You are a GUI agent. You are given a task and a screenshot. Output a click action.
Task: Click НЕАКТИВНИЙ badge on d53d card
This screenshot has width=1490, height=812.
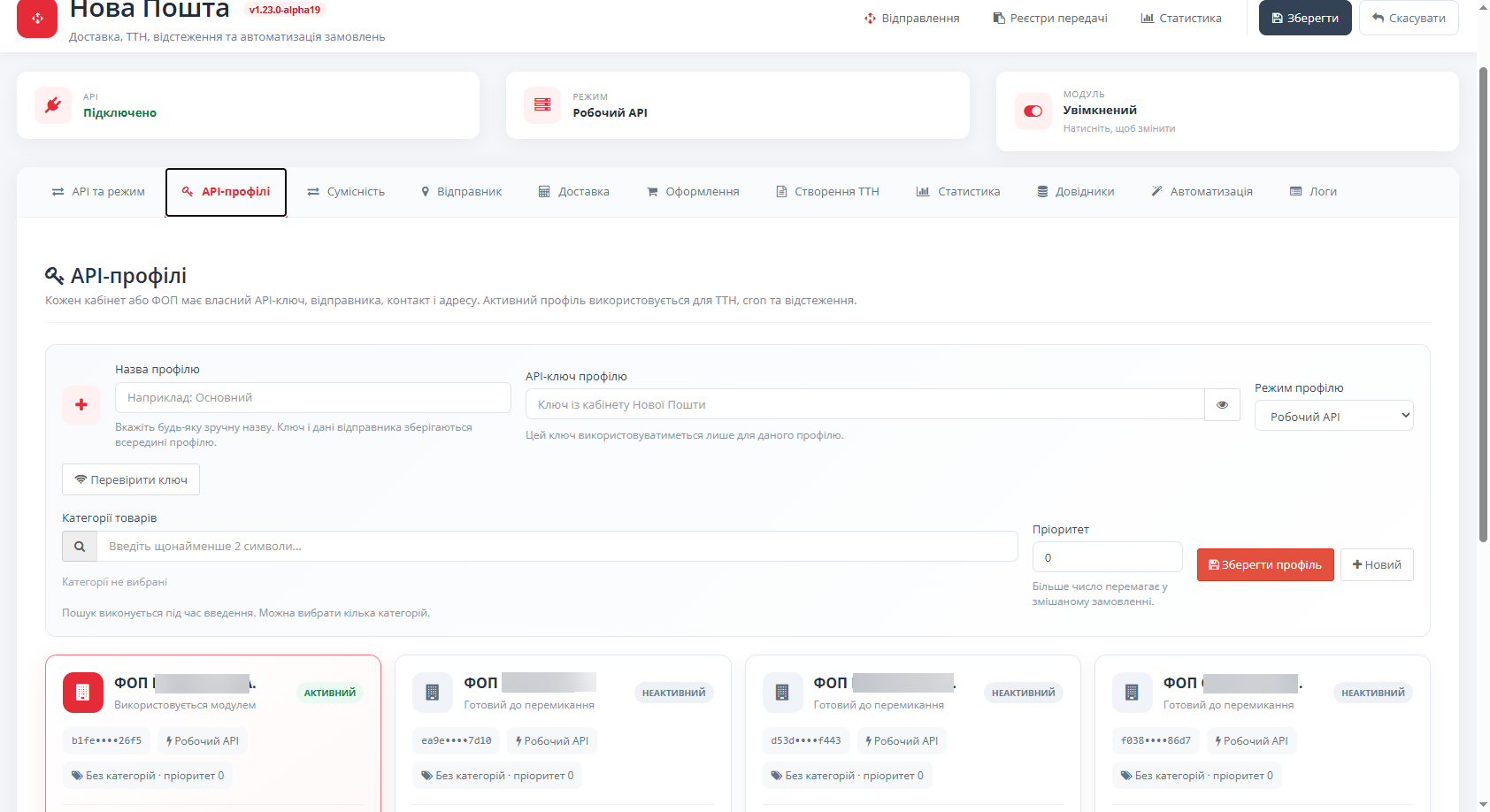point(1024,693)
